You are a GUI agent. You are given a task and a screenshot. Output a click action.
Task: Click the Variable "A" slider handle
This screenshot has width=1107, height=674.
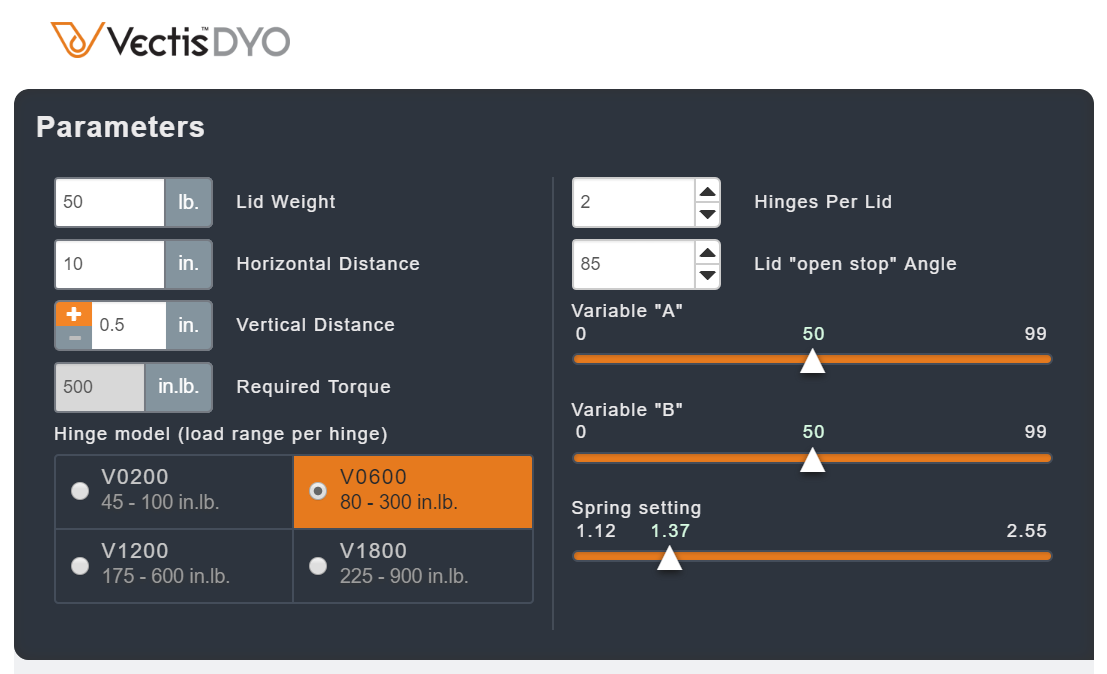[813, 361]
